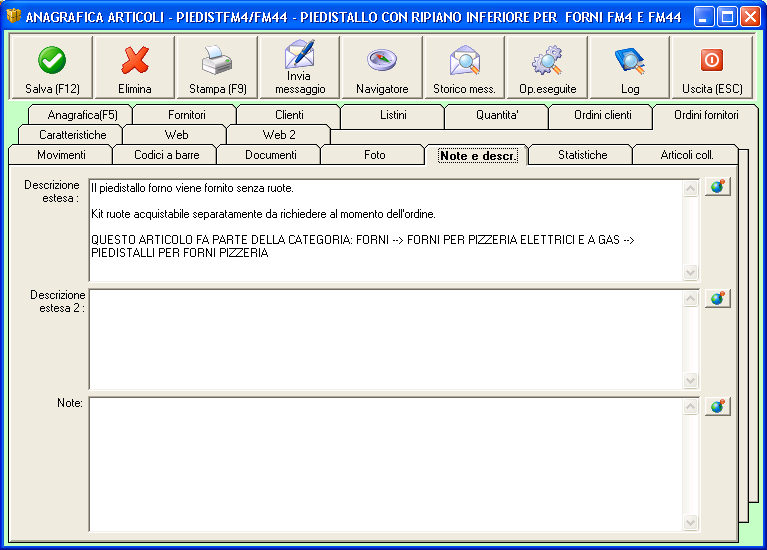Click inside the Descrizione estesa 2 text area

tap(386, 340)
